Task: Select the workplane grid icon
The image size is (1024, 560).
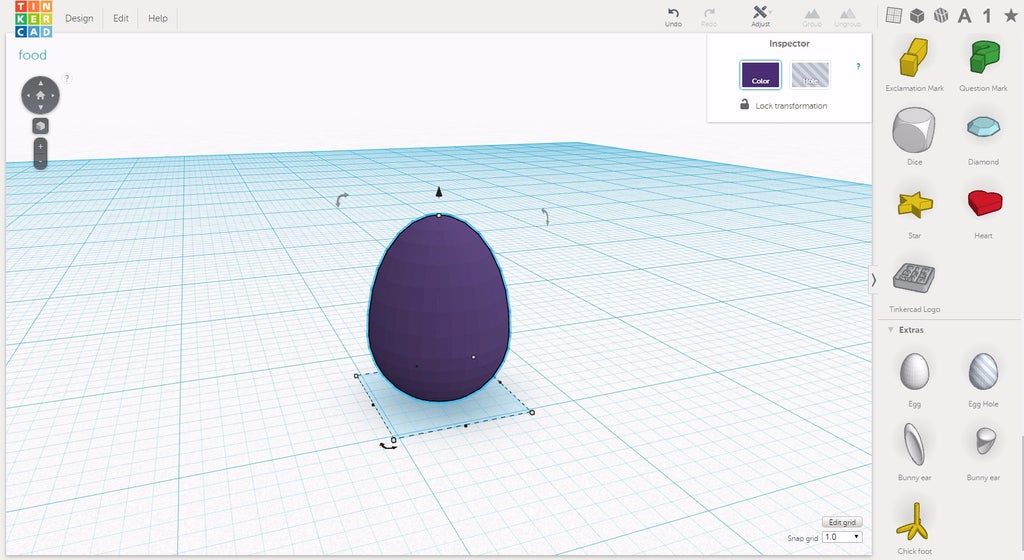Action: 893,15
